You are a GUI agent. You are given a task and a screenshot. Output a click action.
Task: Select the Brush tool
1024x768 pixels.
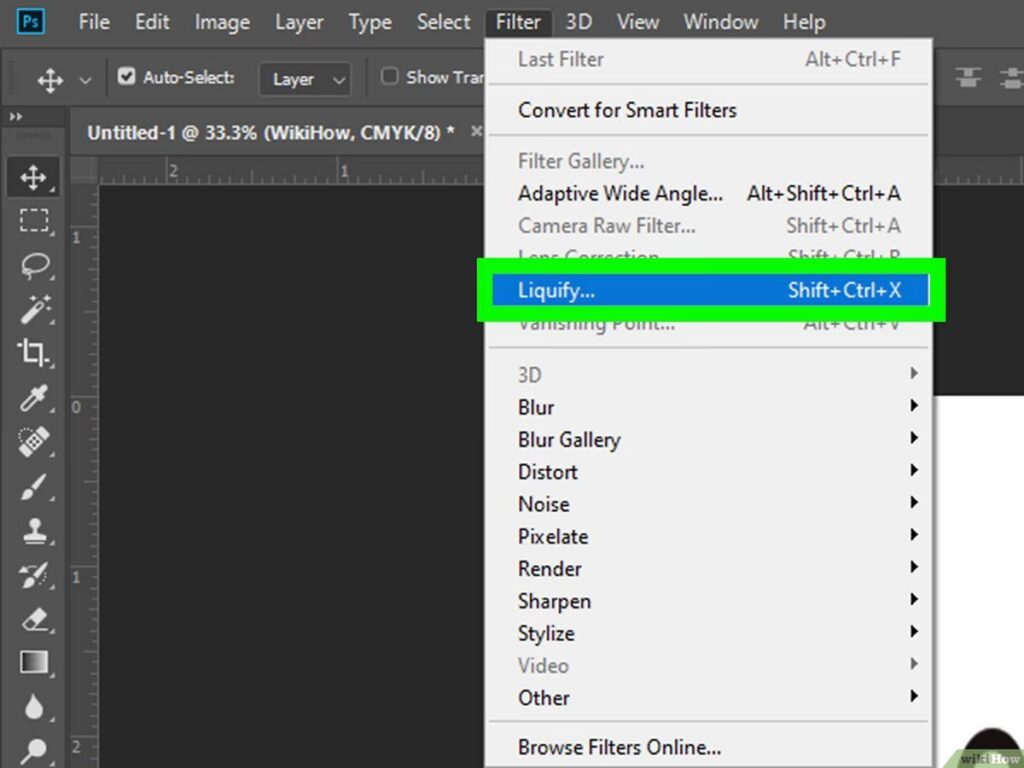(x=34, y=486)
